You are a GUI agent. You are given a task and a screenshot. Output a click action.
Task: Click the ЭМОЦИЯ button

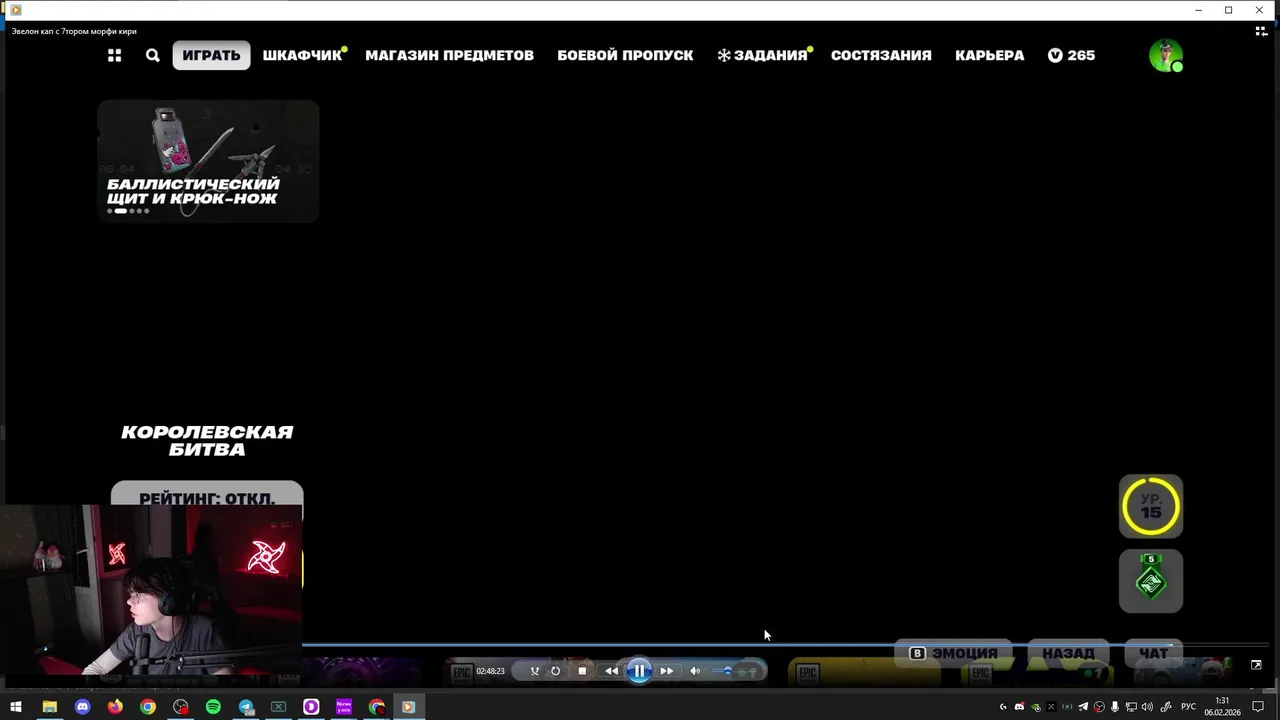[953, 653]
